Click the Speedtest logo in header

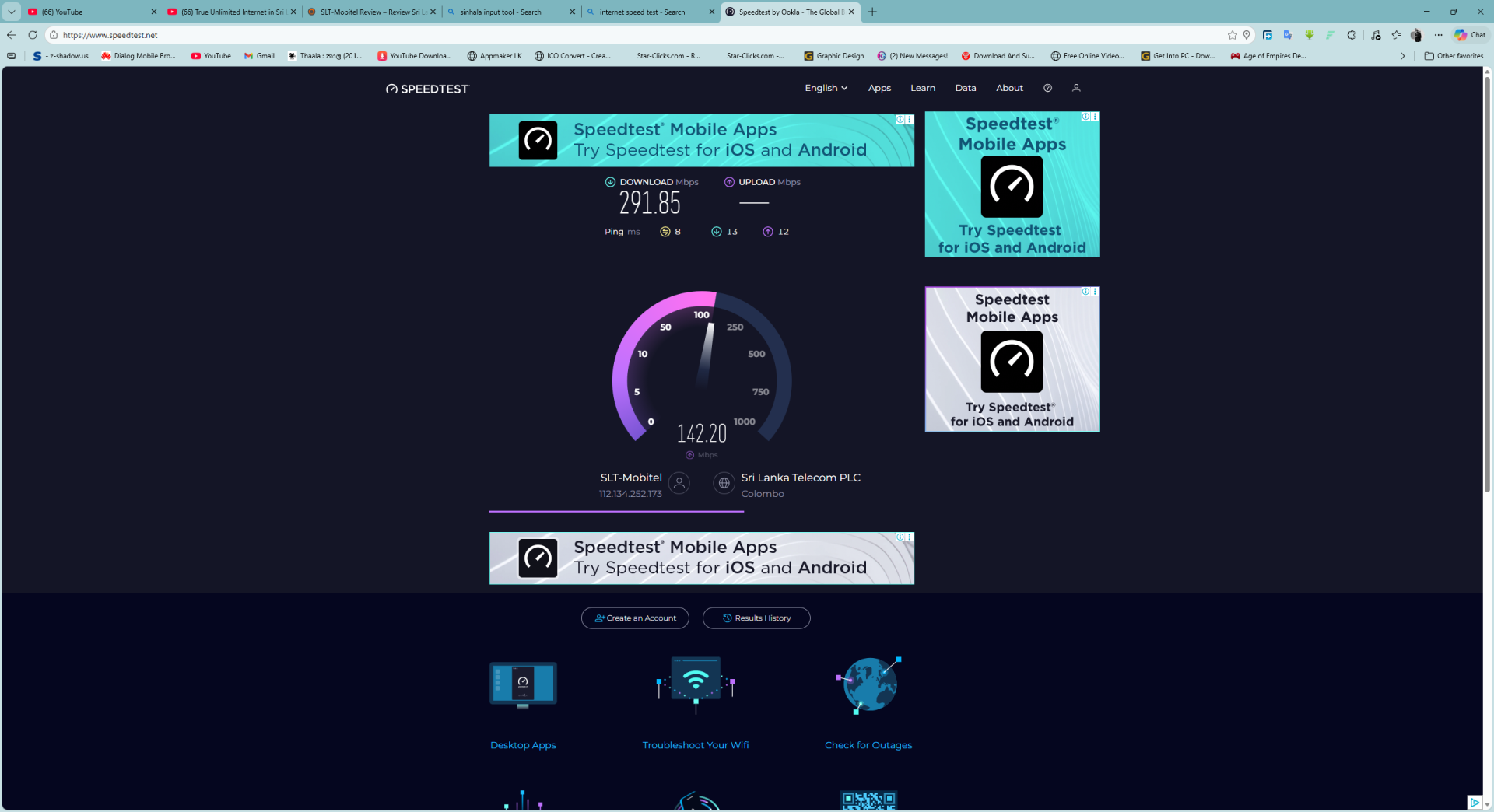point(427,89)
